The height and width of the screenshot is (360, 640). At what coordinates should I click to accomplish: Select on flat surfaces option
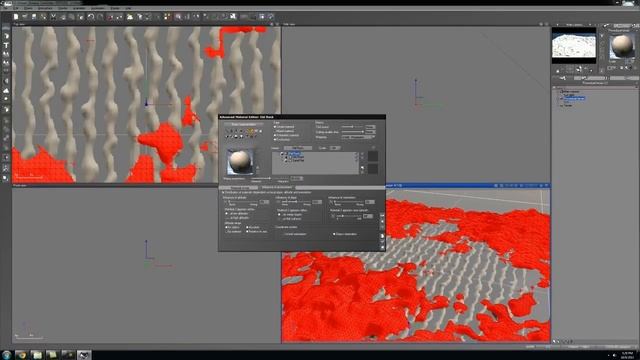click(x=291, y=219)
